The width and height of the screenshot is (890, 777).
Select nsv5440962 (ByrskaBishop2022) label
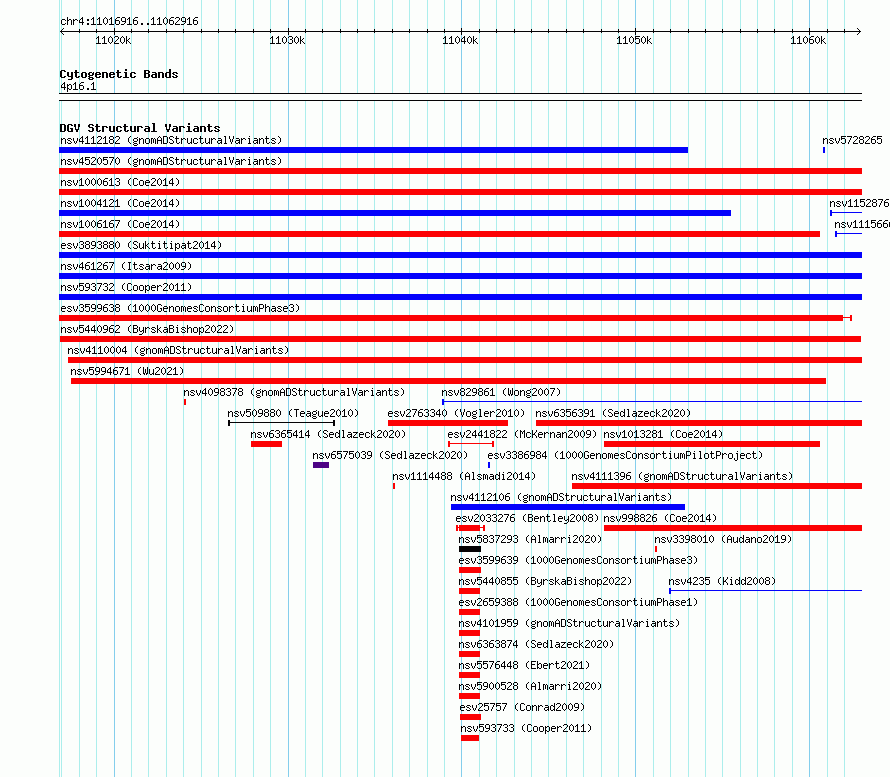(147, 329)
